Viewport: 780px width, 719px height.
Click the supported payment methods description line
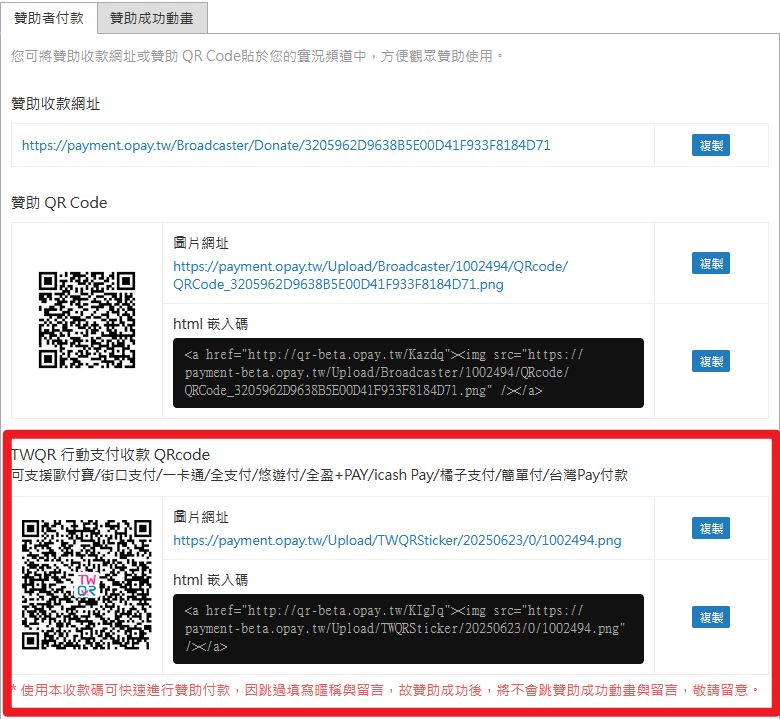319,475
